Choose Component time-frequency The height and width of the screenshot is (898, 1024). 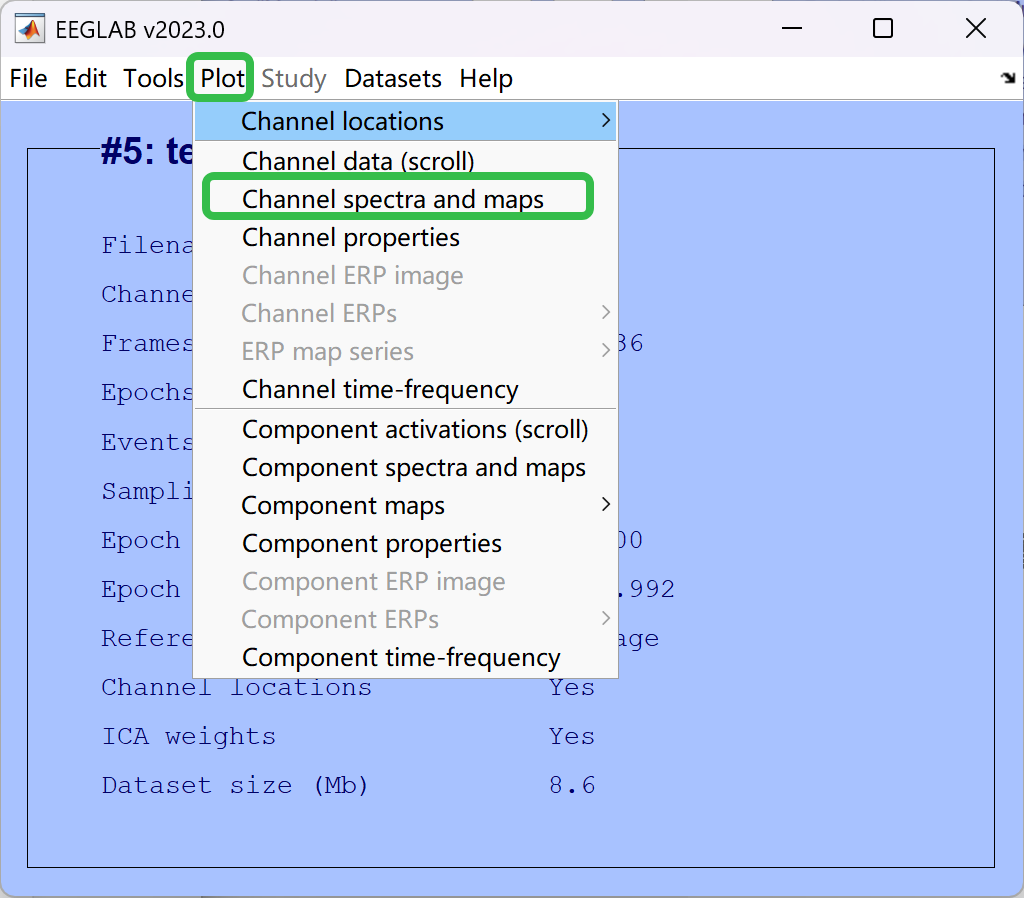pyautogui.click(x=405, y=657)
